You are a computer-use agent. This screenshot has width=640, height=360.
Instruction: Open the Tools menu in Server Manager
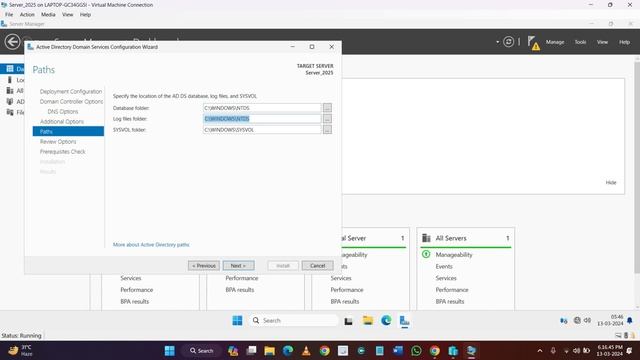[x=580, y=42]
